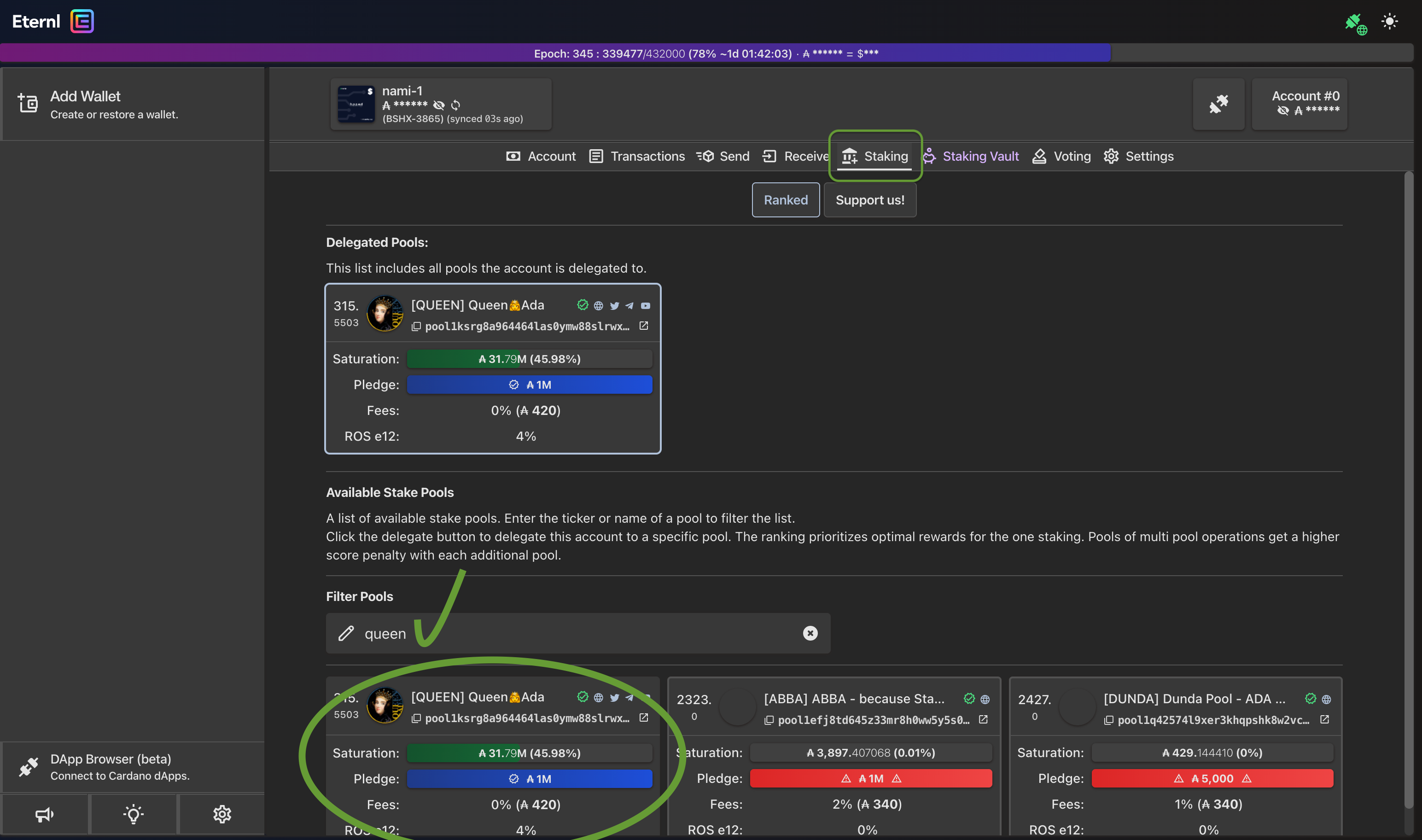Click the verified badge on the ABBA pool
The width and height of the screenshot is (1422, 840).
pyautogui.click(x=969, y=699)
